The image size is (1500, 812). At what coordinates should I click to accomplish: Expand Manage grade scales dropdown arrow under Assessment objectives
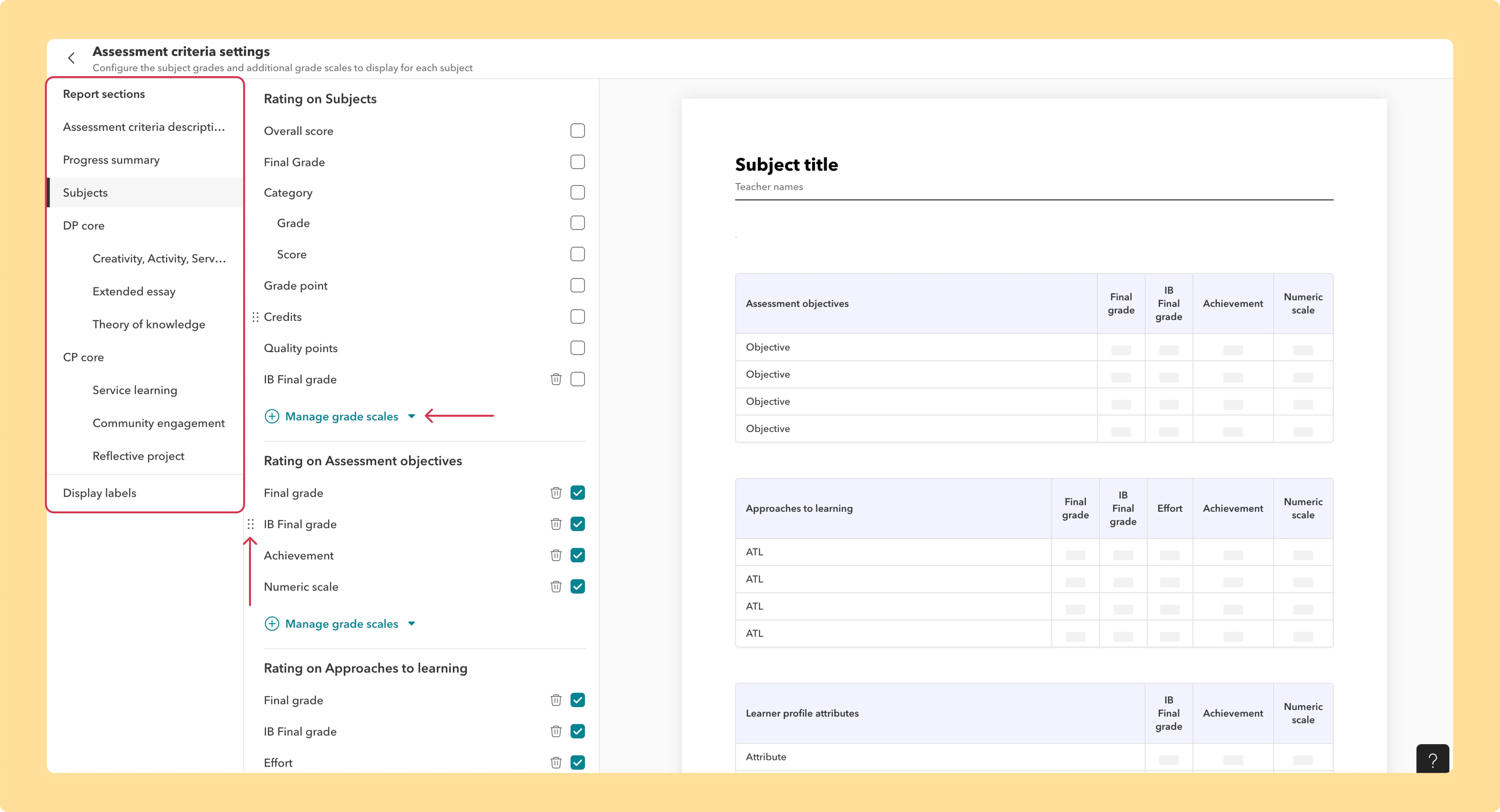point(412,624)
